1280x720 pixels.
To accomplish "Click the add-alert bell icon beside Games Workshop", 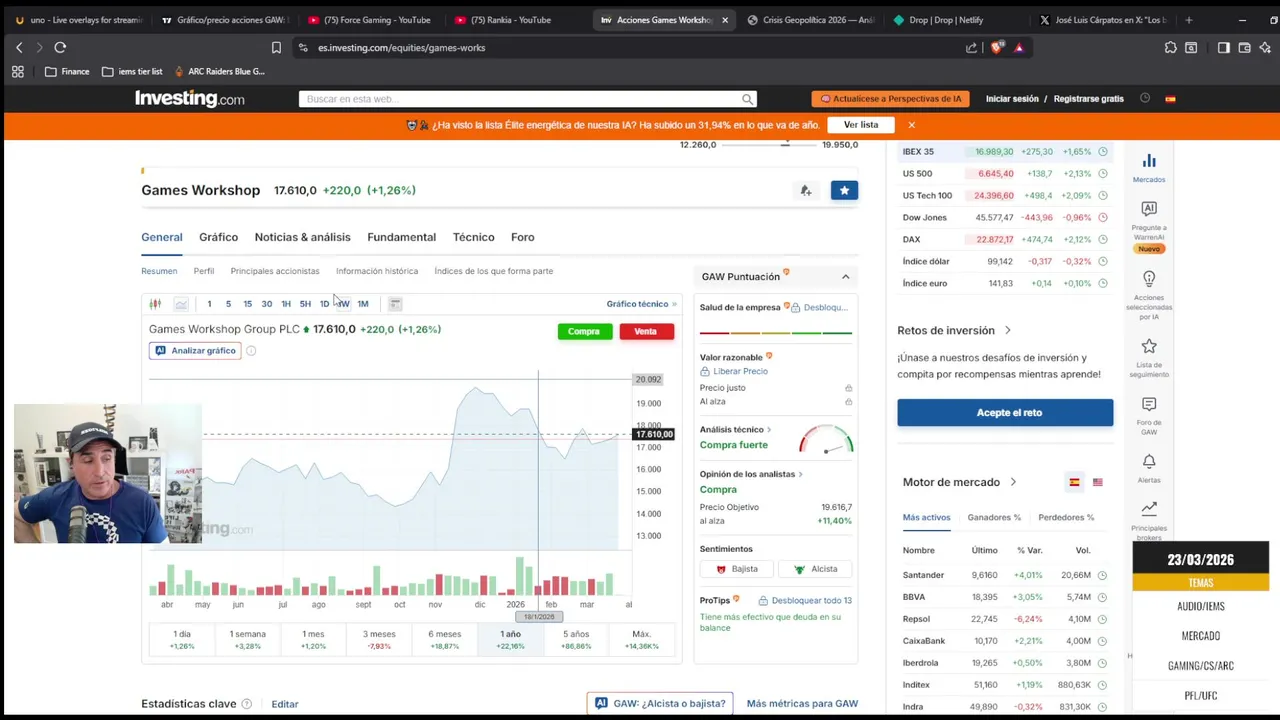I will [805, 190].
